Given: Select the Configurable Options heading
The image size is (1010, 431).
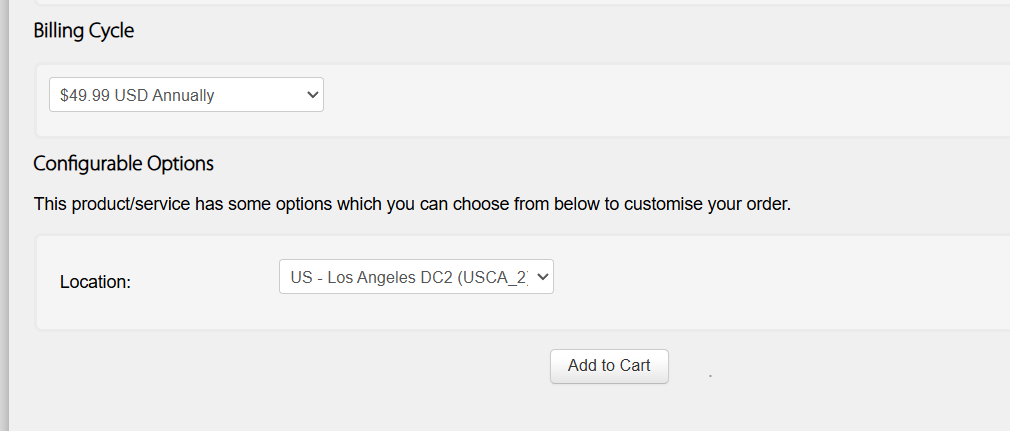Looking at the screenshot, I should pos(123,164).
